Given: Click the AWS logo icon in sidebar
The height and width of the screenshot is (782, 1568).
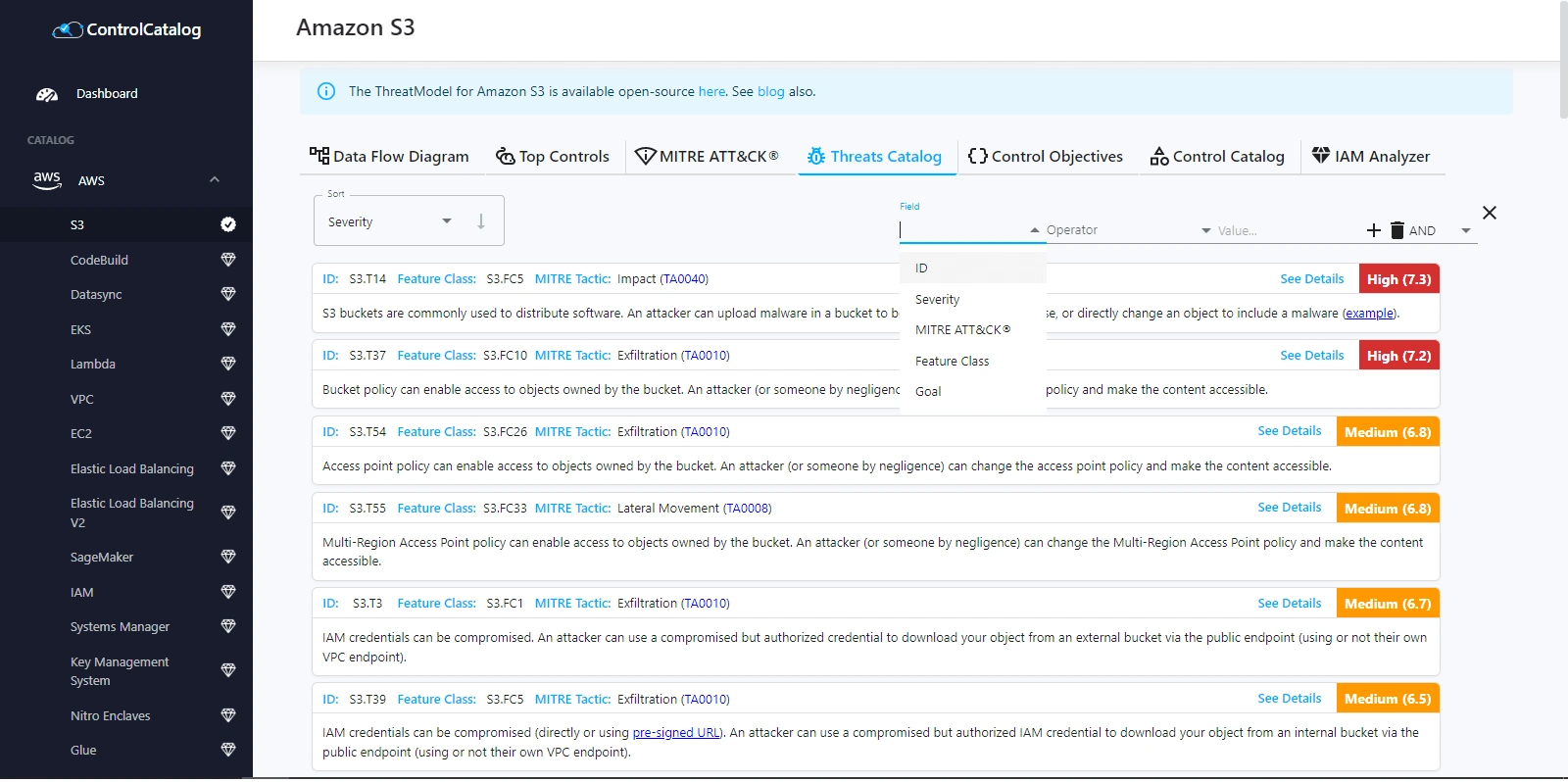Looking at the screenshot, I should tap(47, 179).
